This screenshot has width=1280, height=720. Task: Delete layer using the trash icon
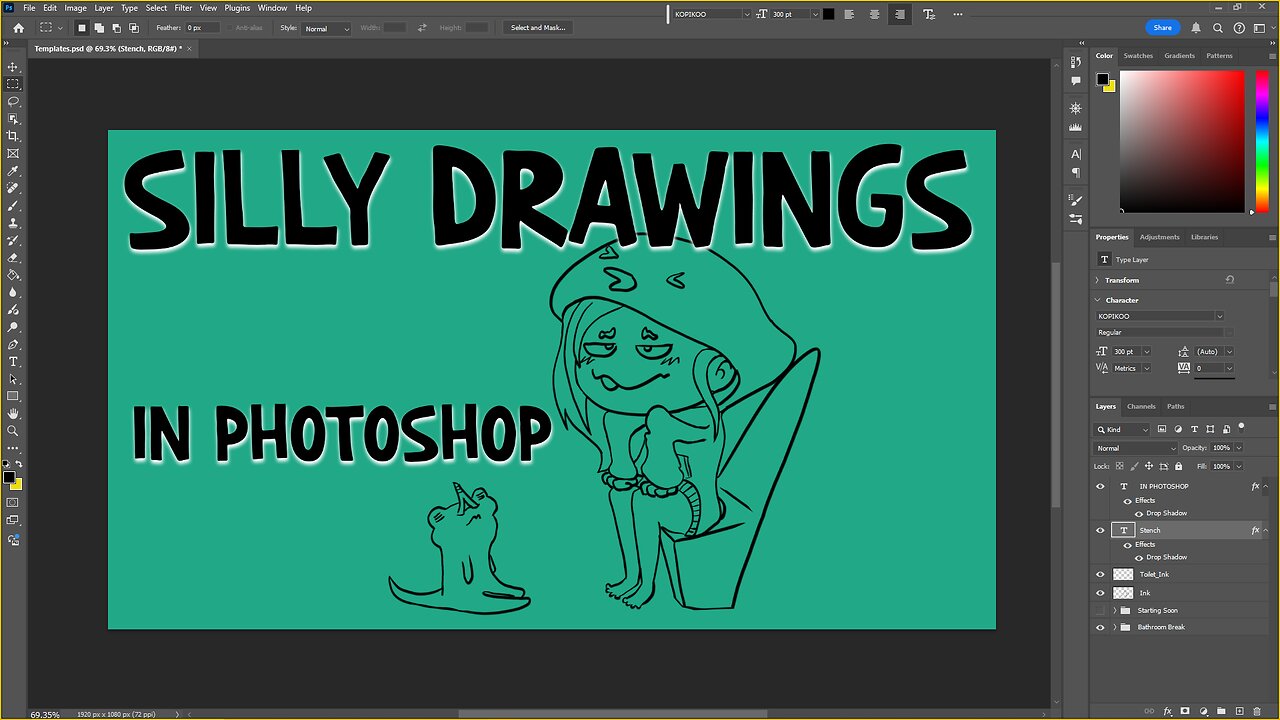click(x=1257, y=711)
